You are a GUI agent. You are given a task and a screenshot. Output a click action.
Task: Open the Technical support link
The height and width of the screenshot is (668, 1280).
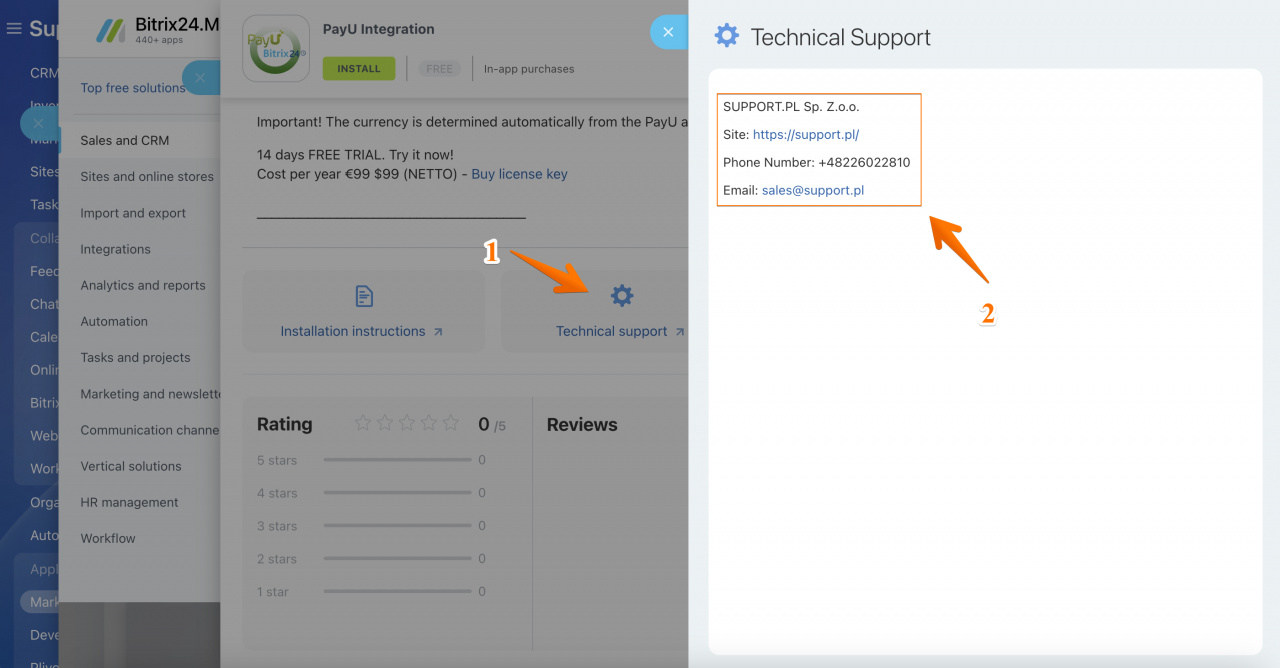coord(611,331)
